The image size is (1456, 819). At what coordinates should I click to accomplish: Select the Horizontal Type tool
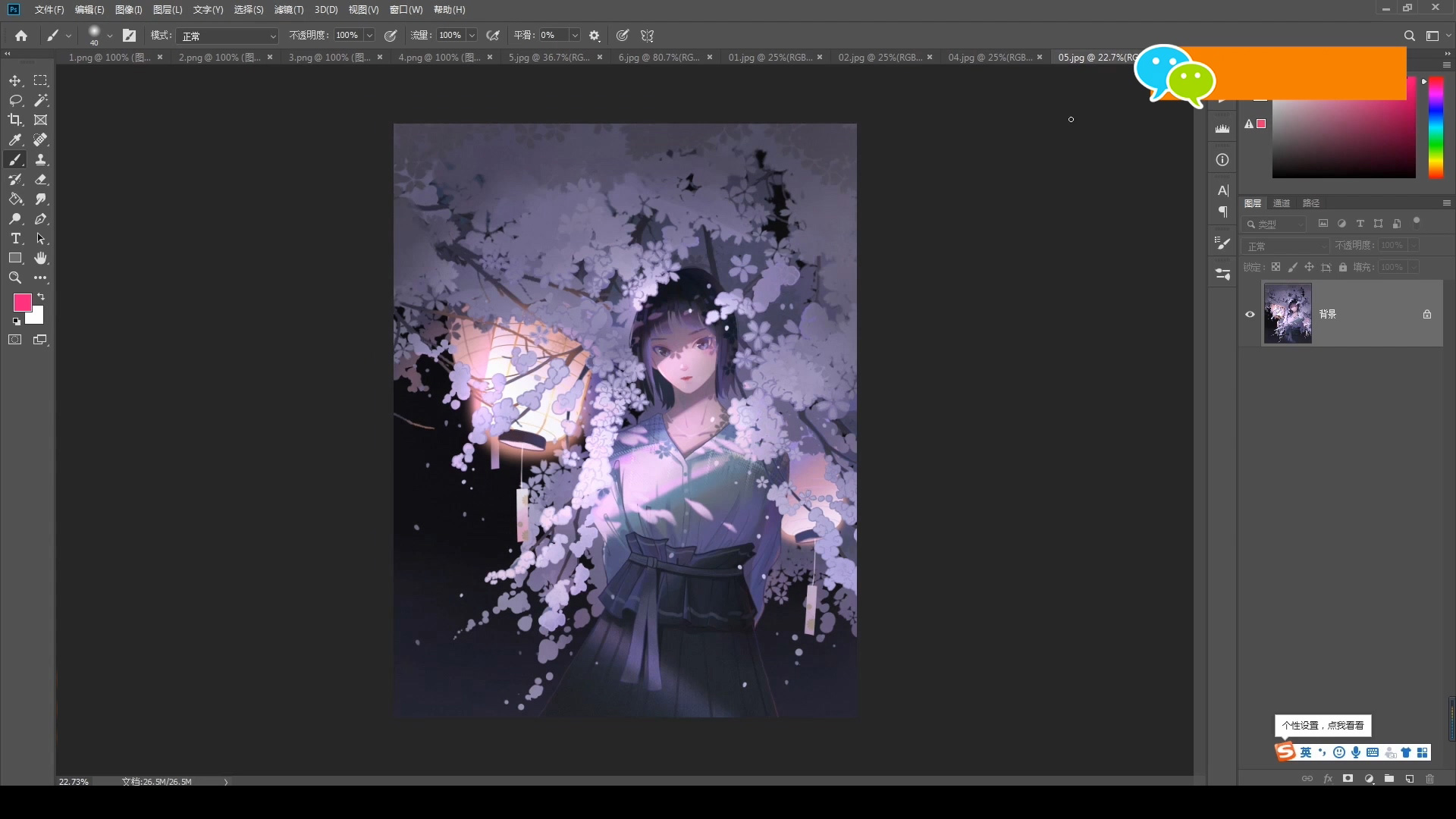pyautogui.click(x=15, y=238)
